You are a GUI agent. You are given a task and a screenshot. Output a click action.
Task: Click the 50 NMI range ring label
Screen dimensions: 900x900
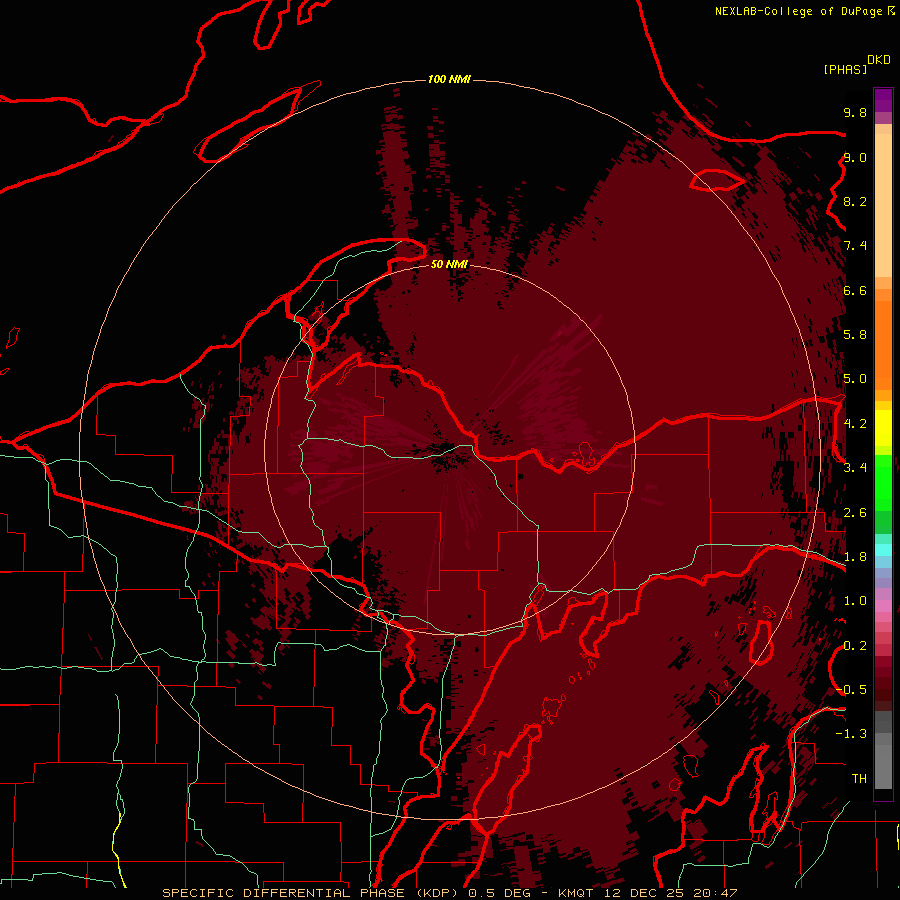click(449, 264)
